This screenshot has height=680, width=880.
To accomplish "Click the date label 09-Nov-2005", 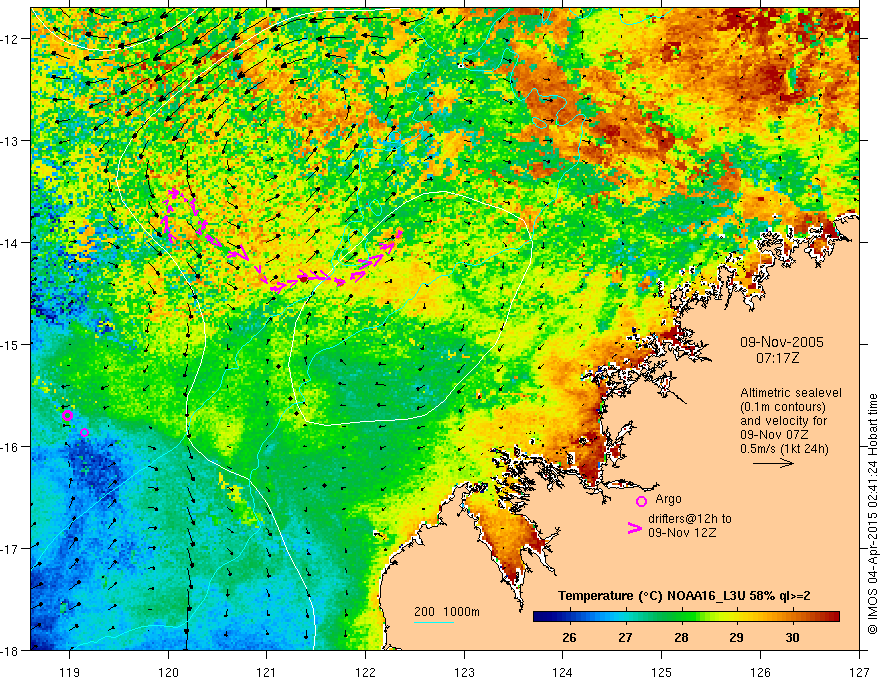I will coord(782,342).
